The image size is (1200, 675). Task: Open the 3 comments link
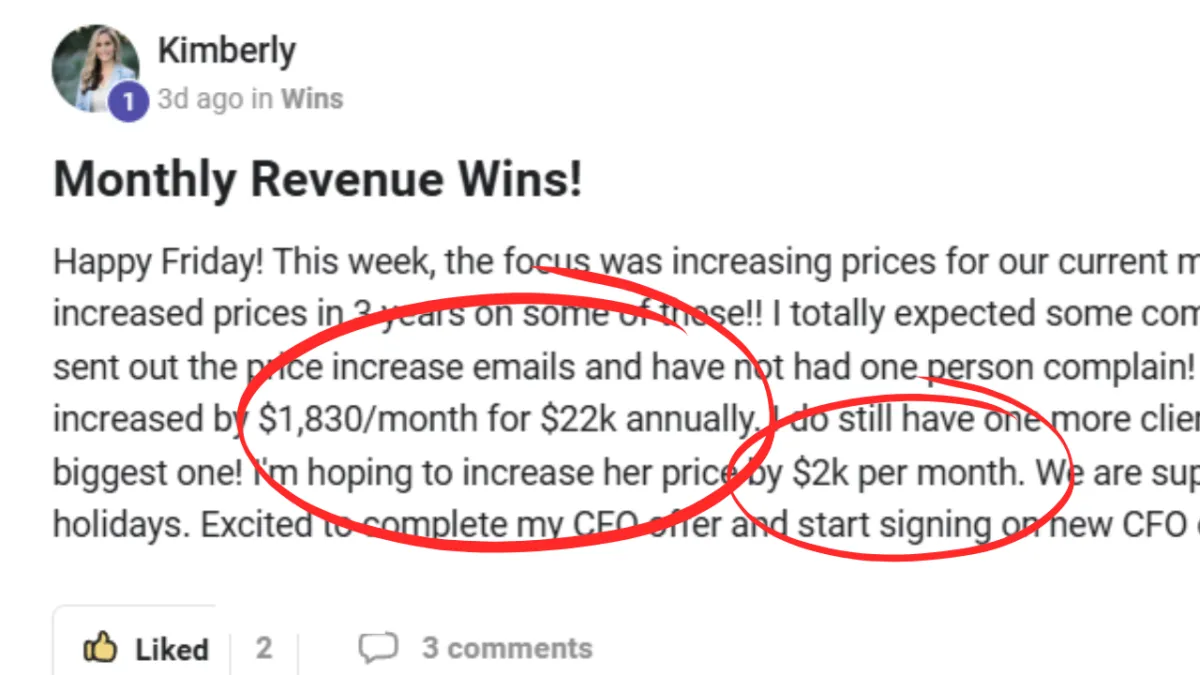pyautogui.click(x=507, y=648)
